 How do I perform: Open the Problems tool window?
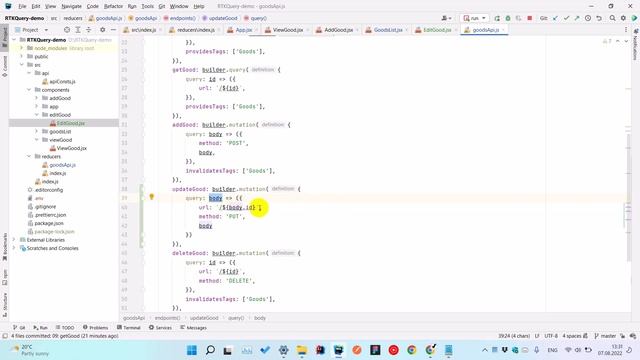click(95, 328)
